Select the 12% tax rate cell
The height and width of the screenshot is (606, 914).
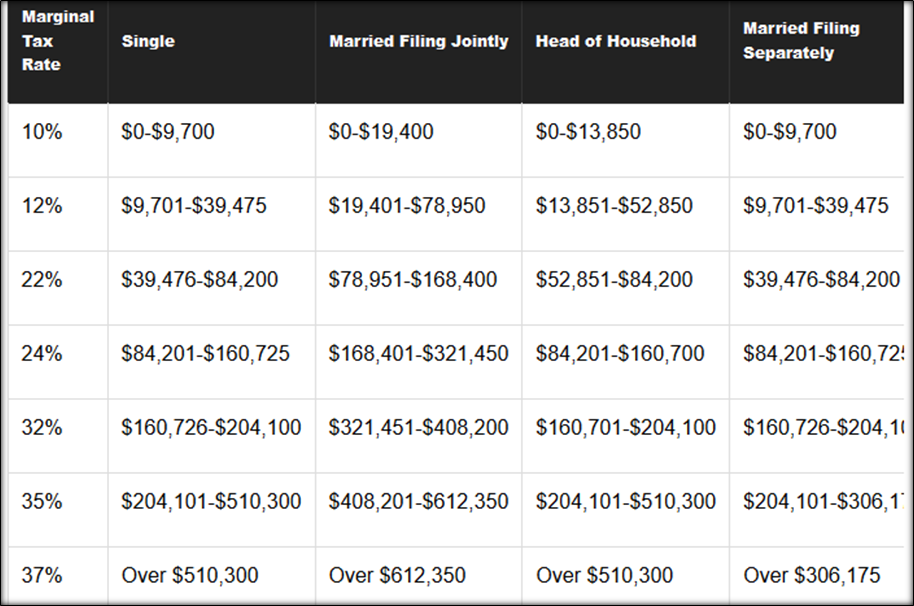41,206
